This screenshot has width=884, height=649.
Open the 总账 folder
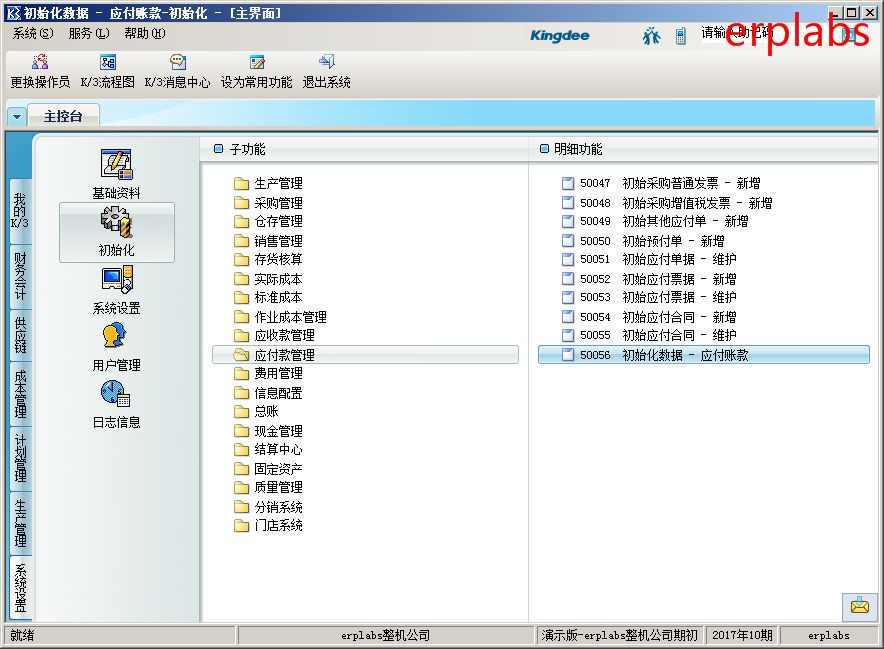(257, 411)
